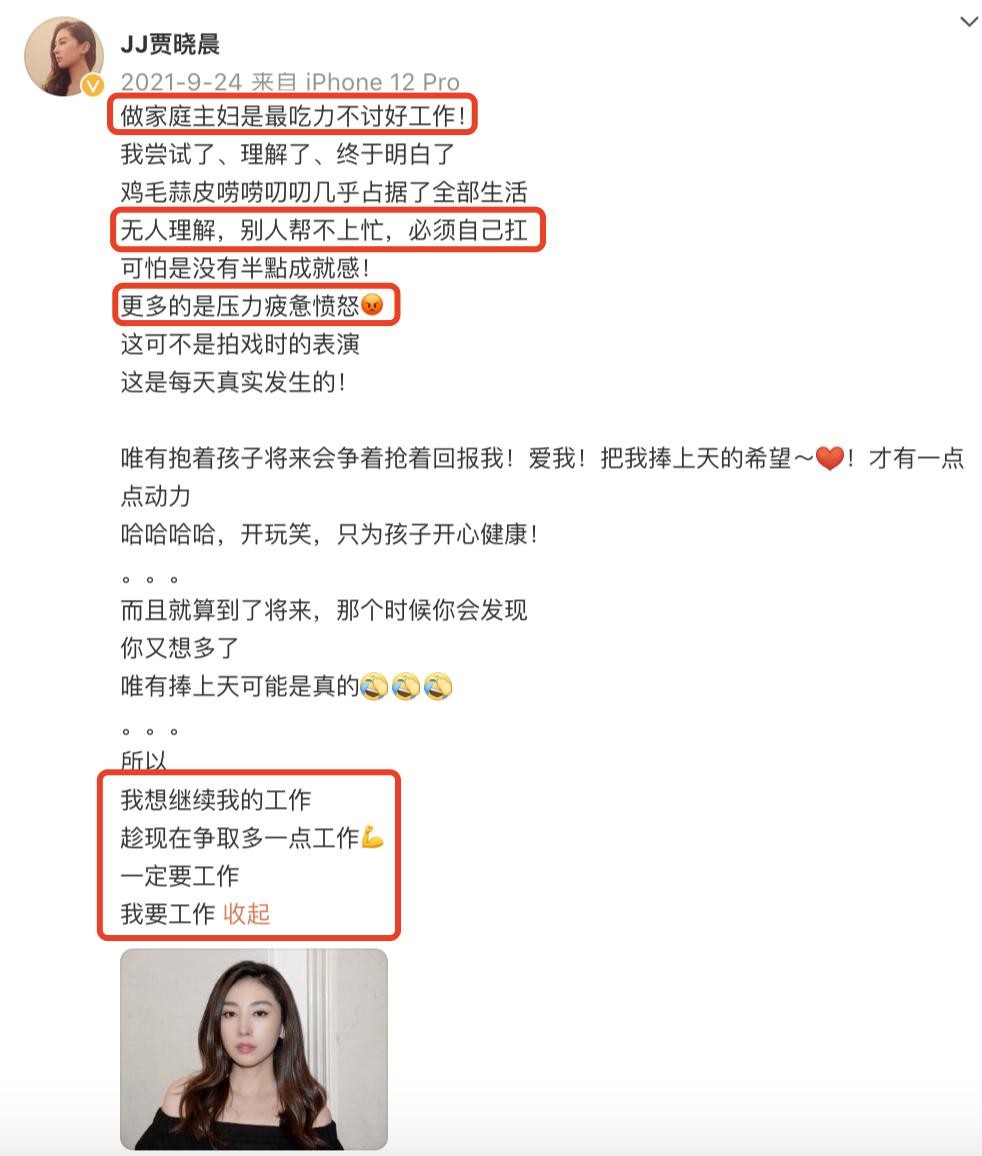Click the 2021-9-24 post timestamp
982x1156 pixels.
(181, 81)
